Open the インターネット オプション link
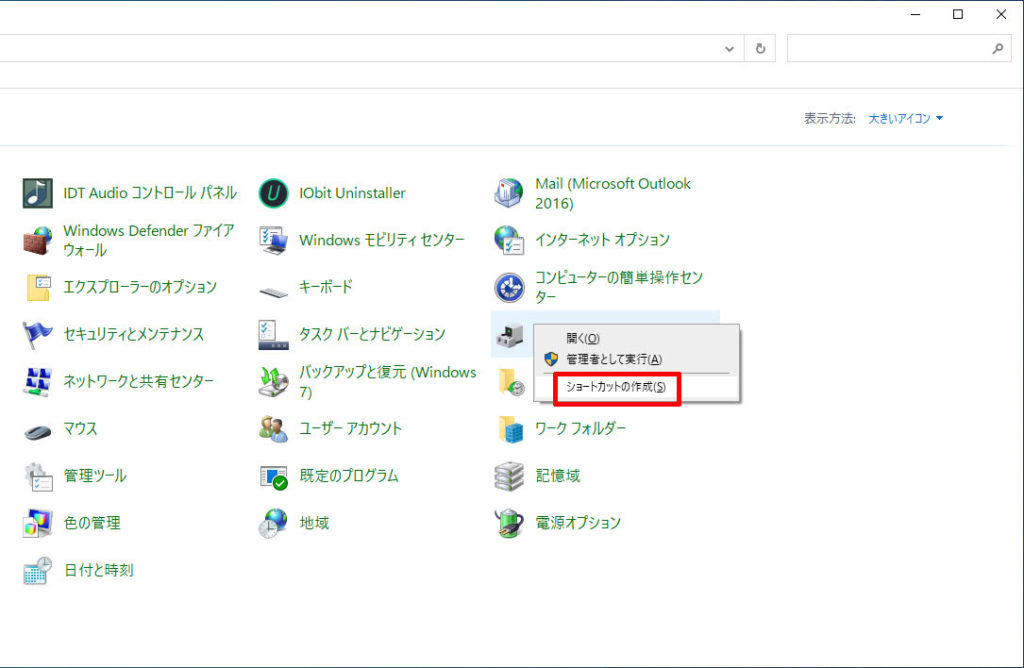The image size is (1024, 668). (602, 240)
